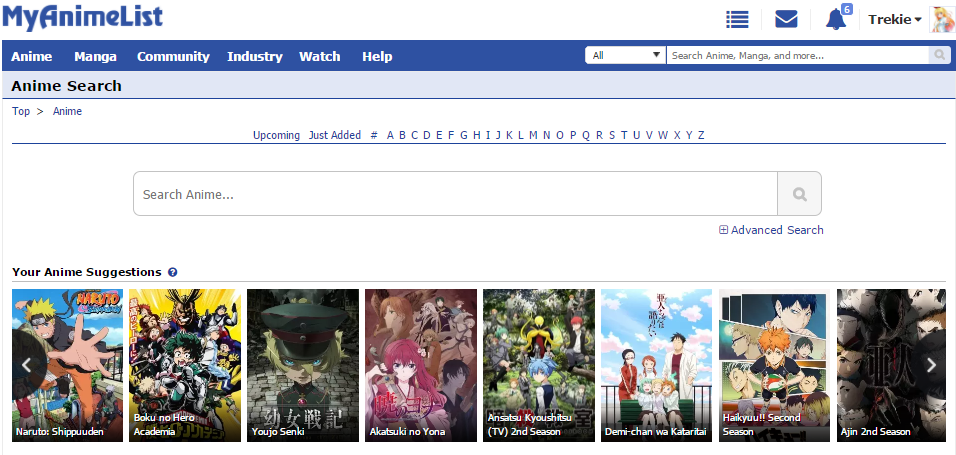The image size is (956, 455).
Task: Open the Anime menu in navigation bar
Action: pyautogui.click(x=32, y=57)
